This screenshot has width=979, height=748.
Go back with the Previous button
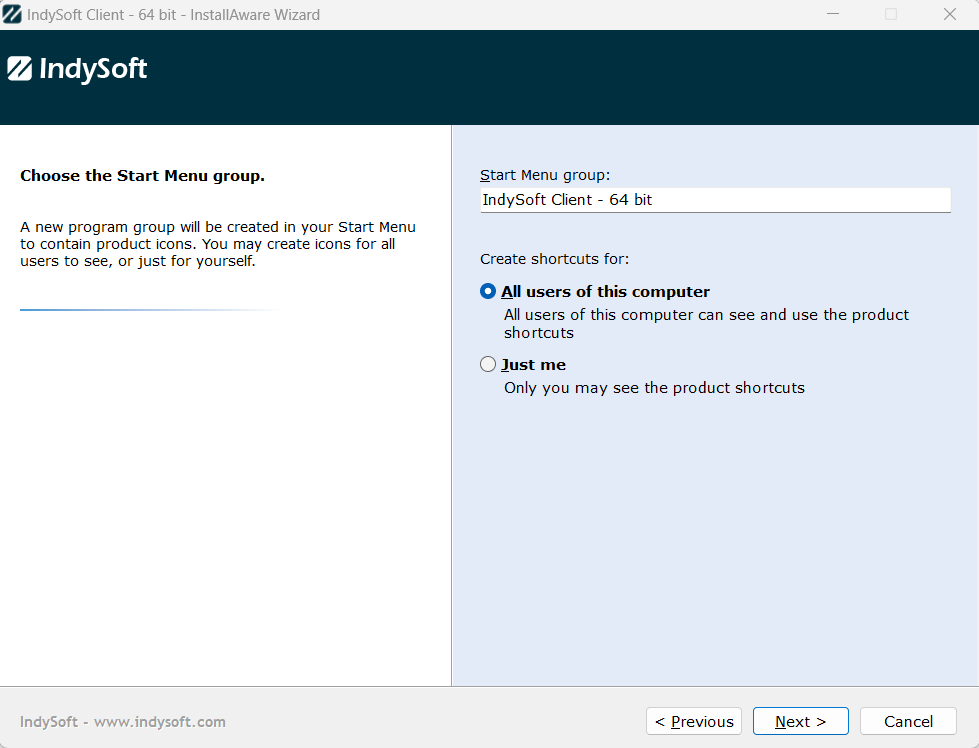(x=694, y=721)
